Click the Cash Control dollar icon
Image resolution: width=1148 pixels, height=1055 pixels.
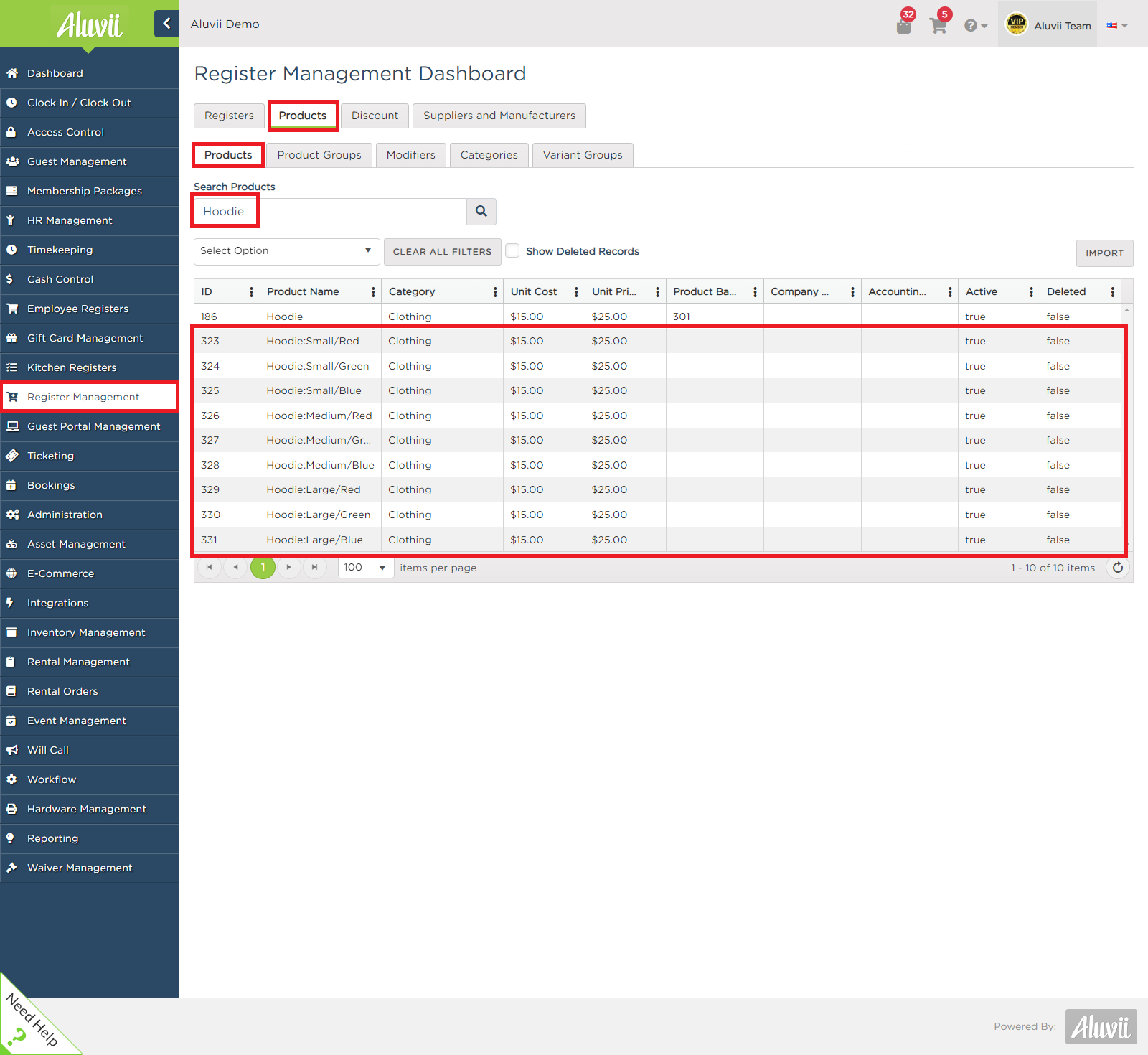[9, 279]
